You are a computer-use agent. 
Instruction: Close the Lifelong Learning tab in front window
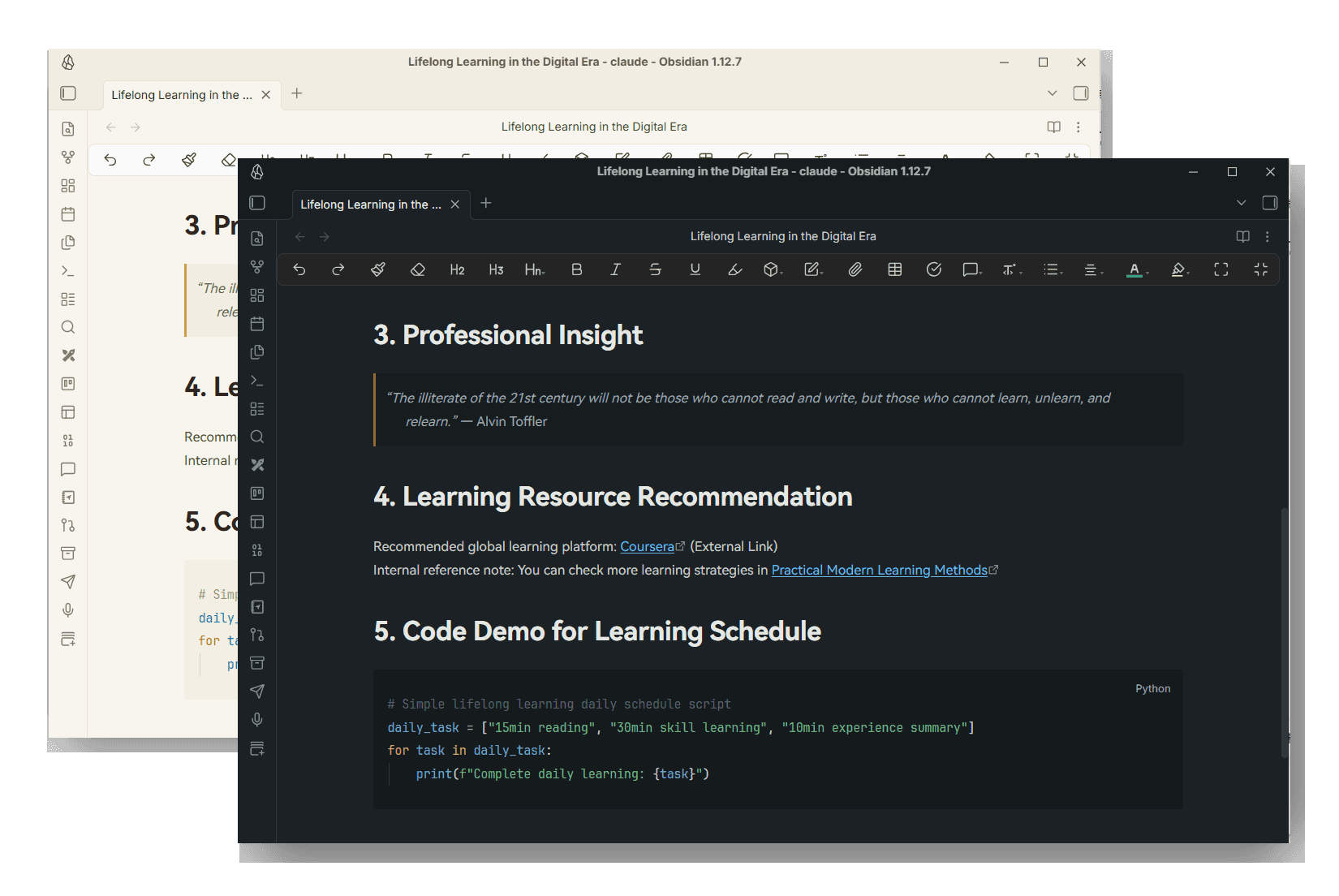[x=455, y=205]
